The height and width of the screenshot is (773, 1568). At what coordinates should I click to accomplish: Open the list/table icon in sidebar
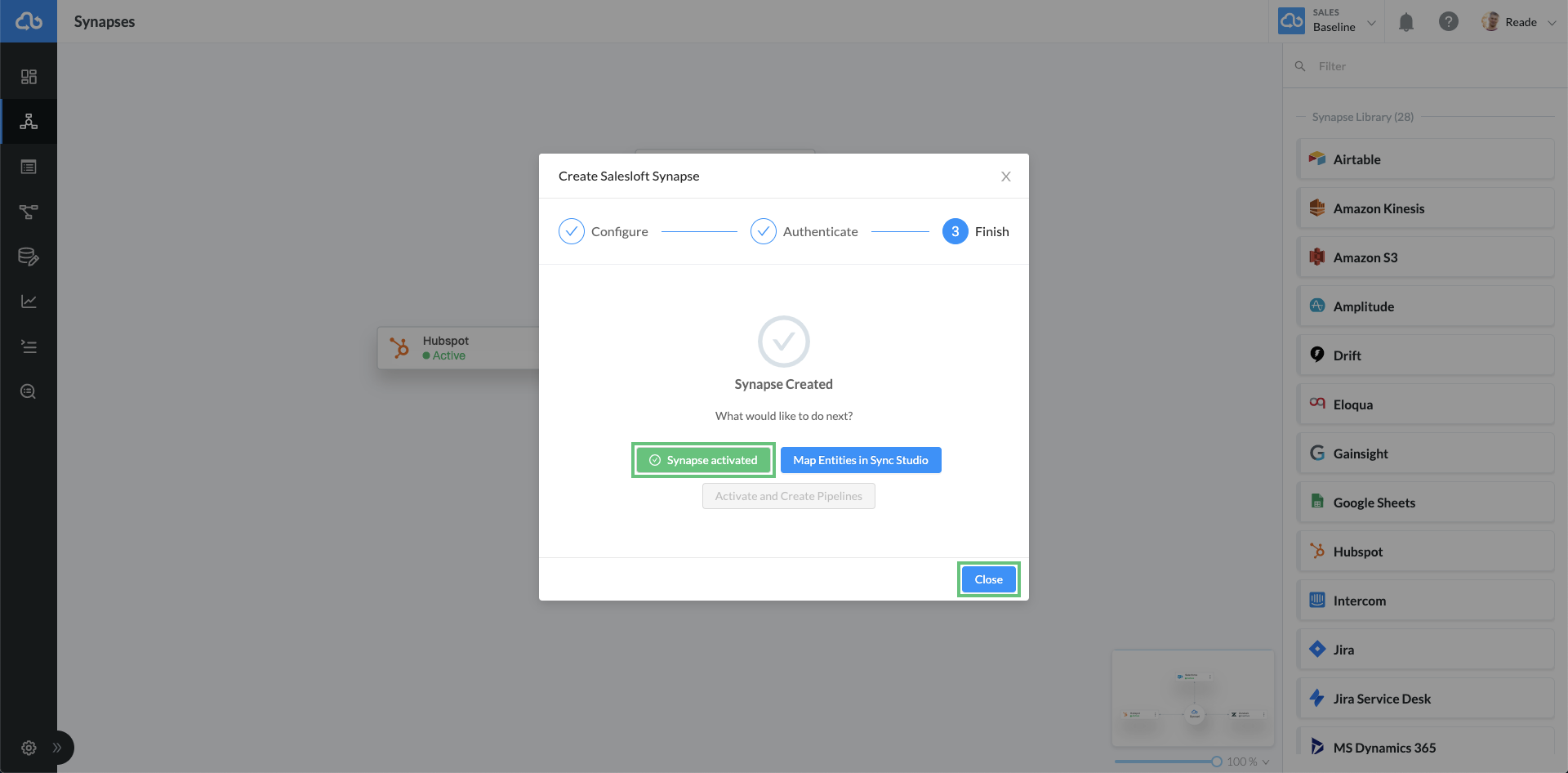coord(29,167)
